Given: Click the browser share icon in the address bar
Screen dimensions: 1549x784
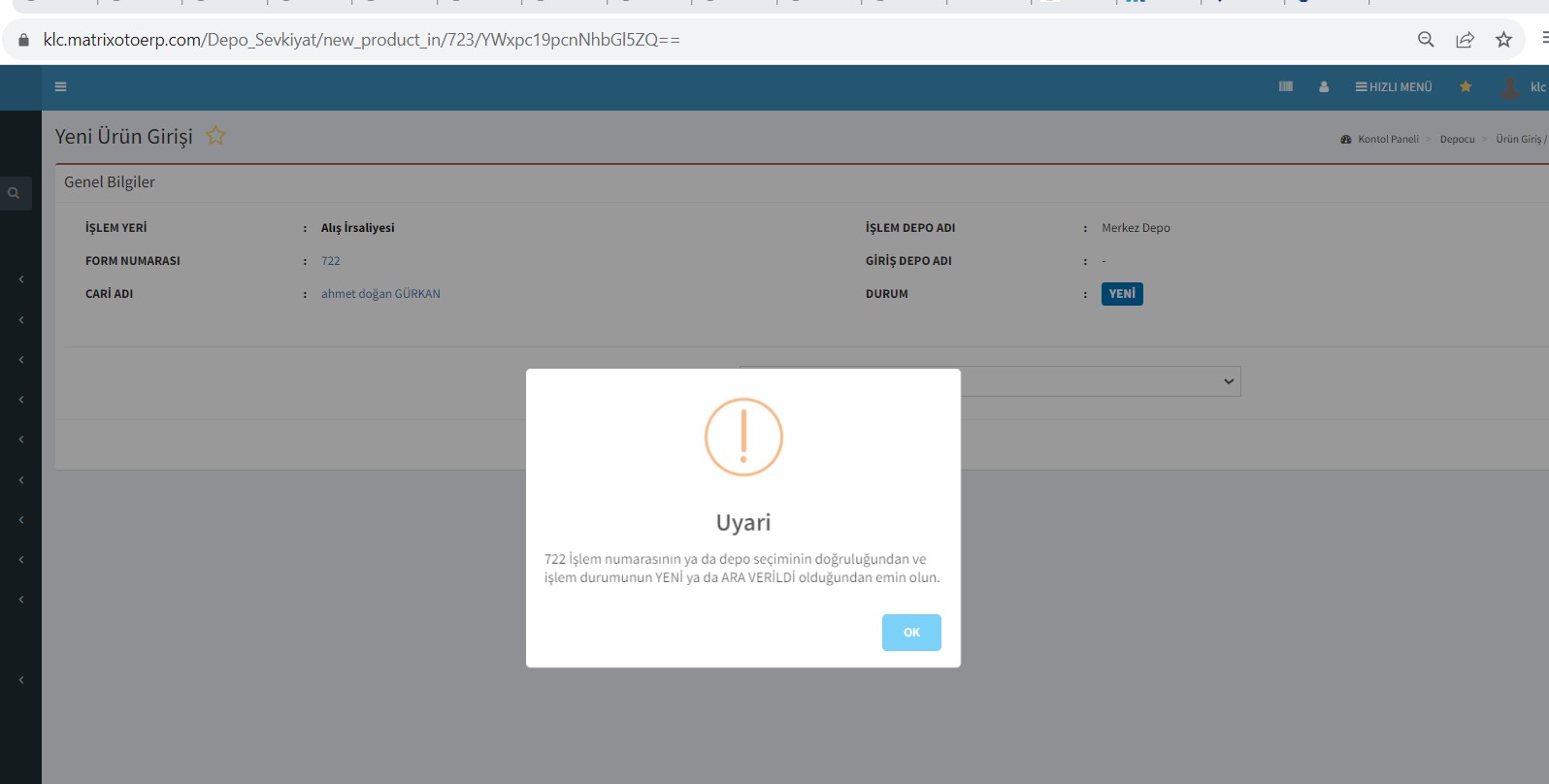Looking at the screenshot, I should (x=1465, y=40).
